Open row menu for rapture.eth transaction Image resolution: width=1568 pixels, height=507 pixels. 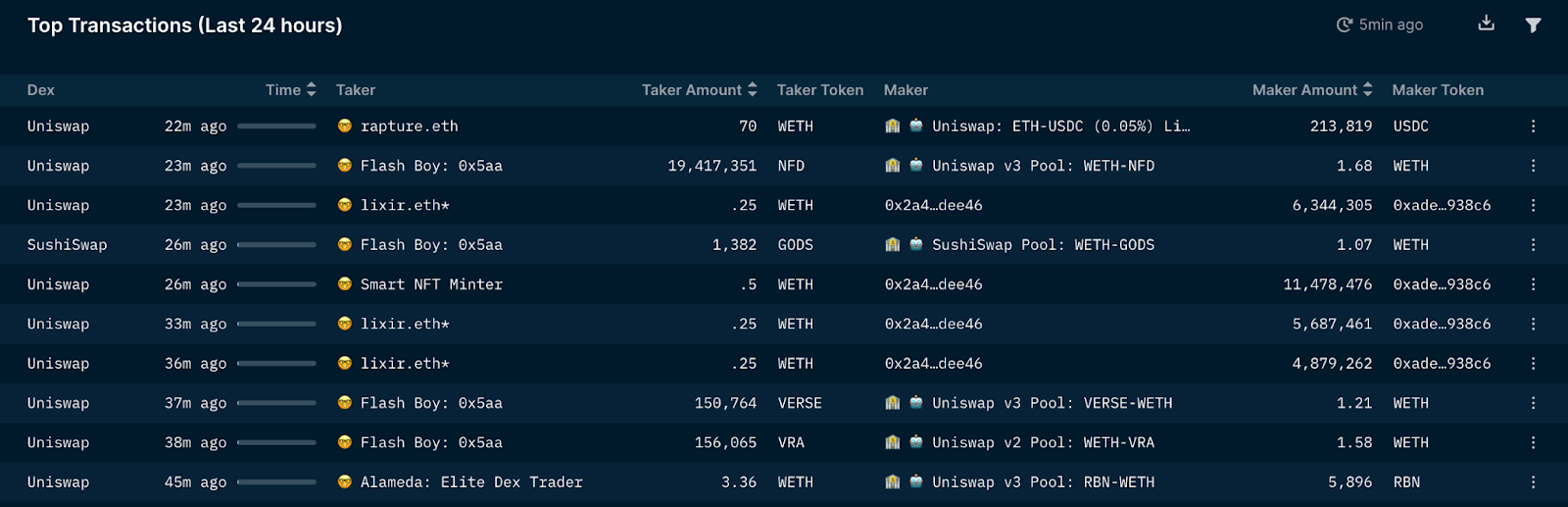click(x=1533, y=127)
